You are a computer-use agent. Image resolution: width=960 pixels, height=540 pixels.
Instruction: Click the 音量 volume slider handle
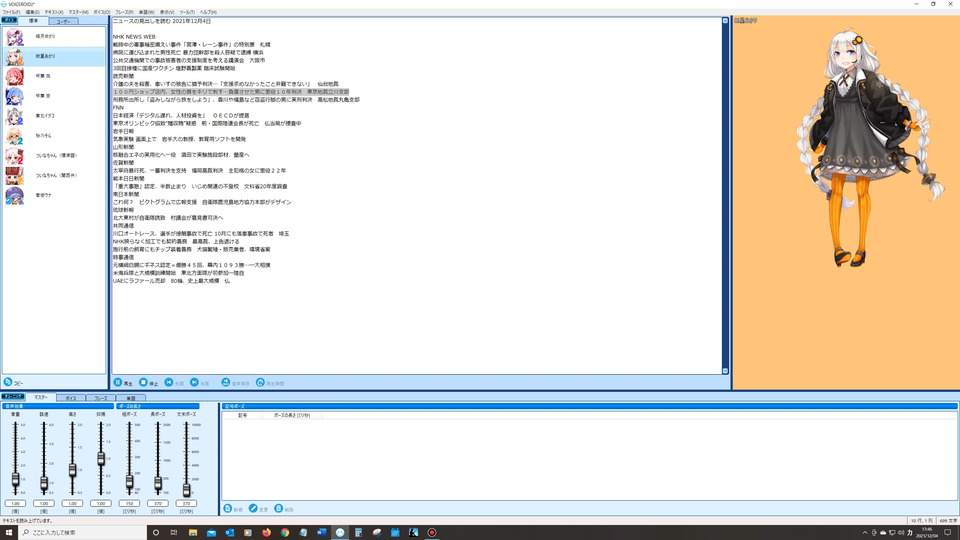coord(15,479)
